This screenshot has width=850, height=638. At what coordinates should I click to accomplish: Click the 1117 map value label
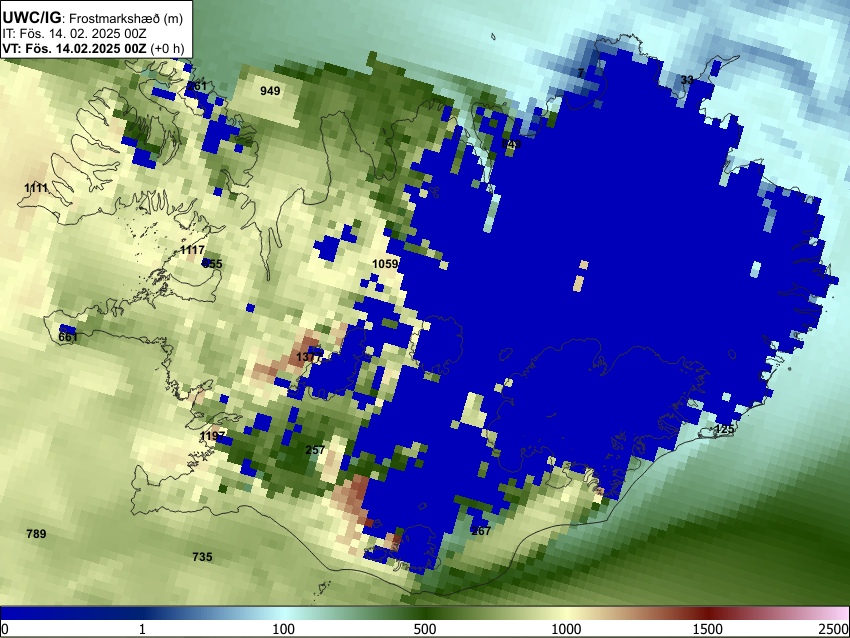[x=192, y=250]
